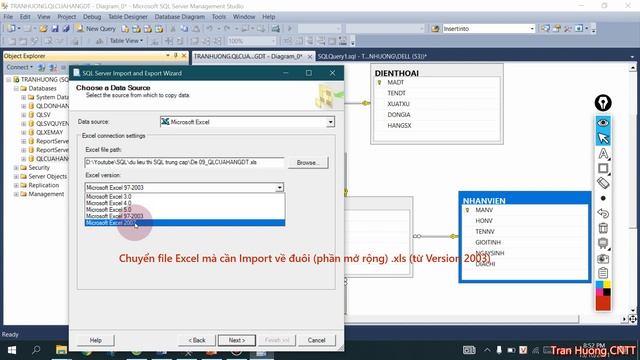This screenshot has height=360, width=640.
Task: Select the text A tool in annotation bar
Action: click(603, 153)
